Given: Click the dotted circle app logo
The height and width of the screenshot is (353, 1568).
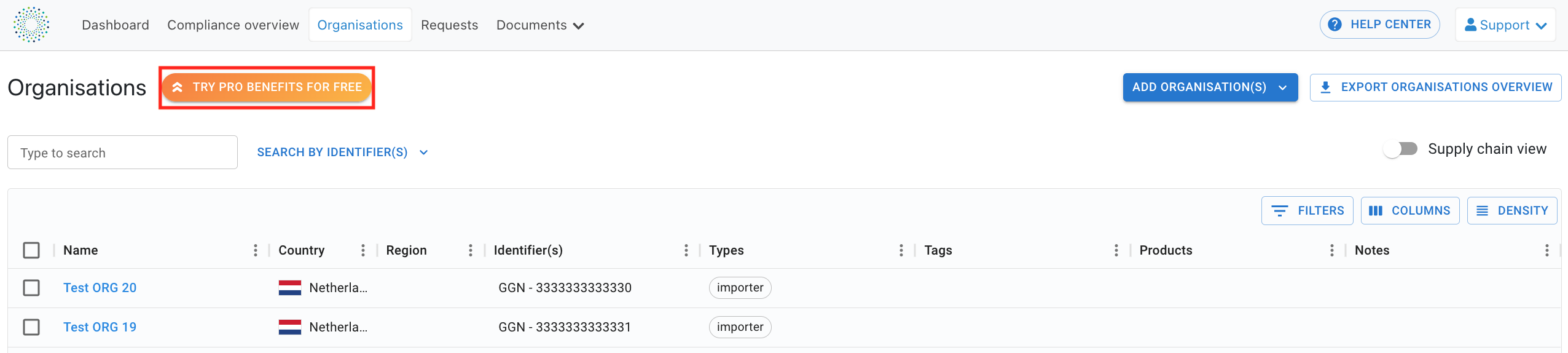Looking at the screenshot, I should [x=31, y=25].
